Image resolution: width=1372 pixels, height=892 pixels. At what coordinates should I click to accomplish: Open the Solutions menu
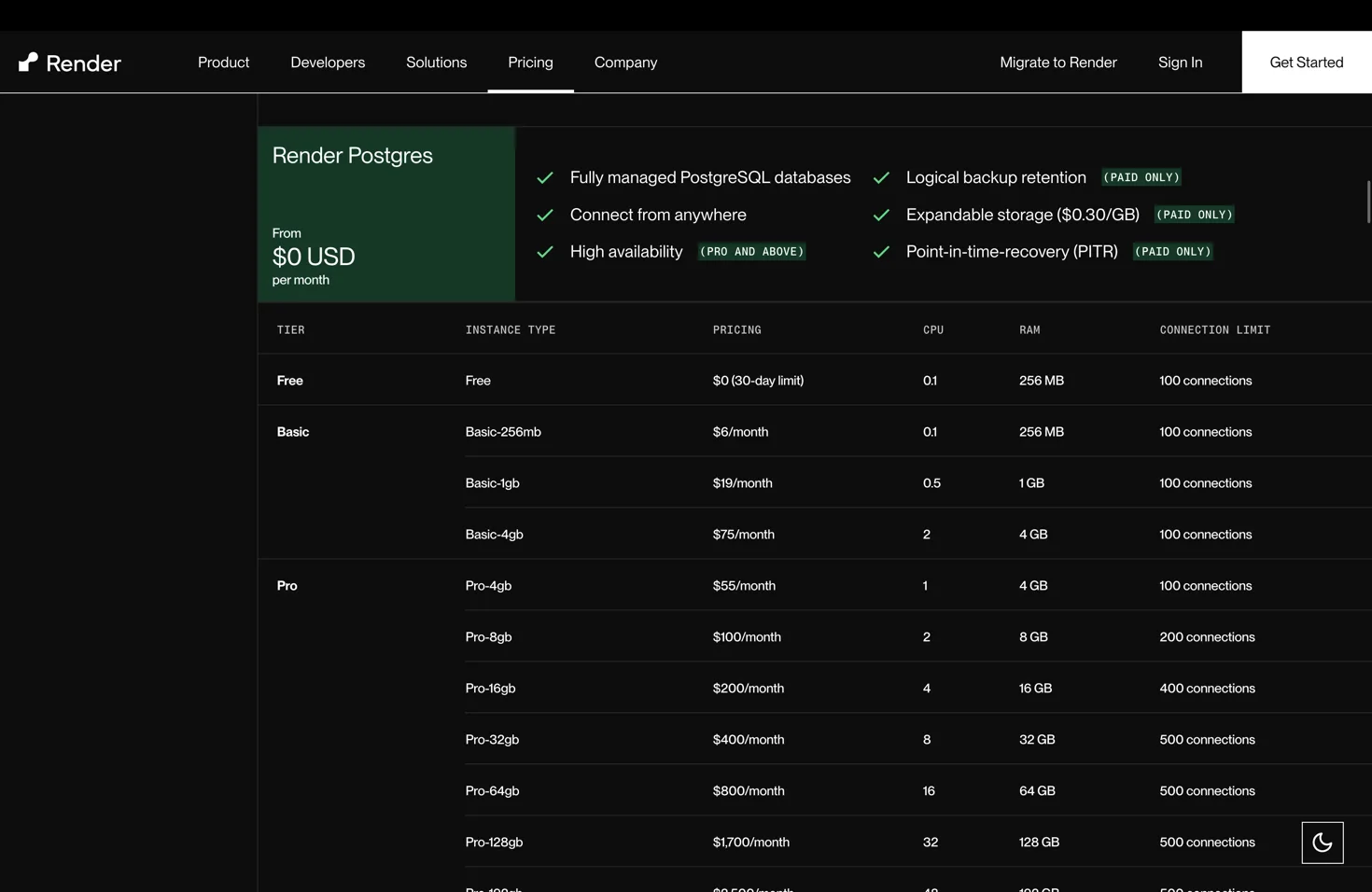436,63
